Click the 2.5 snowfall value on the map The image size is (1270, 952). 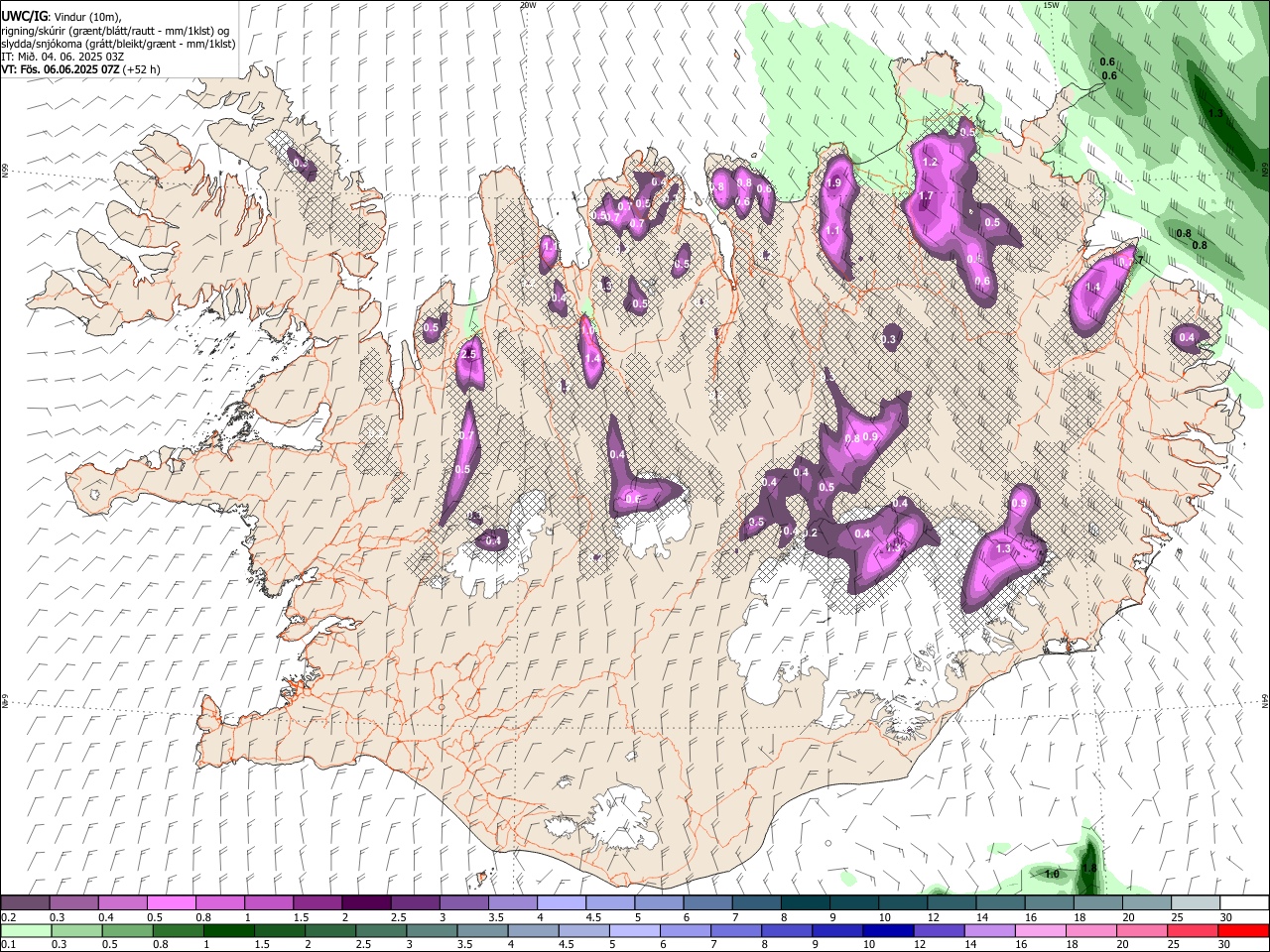[470, 354]
